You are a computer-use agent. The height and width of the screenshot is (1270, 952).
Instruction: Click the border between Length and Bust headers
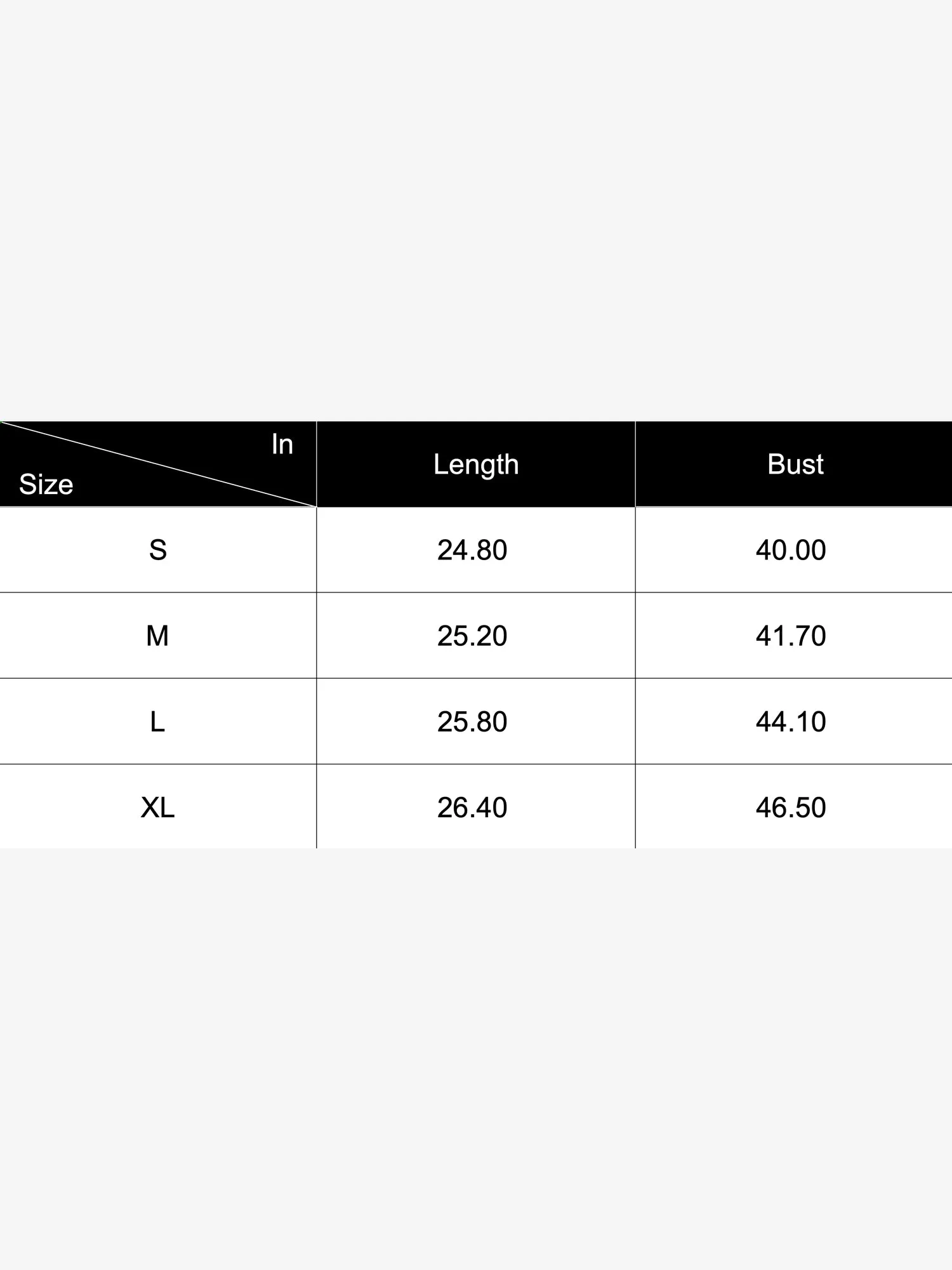click(635, 464)
